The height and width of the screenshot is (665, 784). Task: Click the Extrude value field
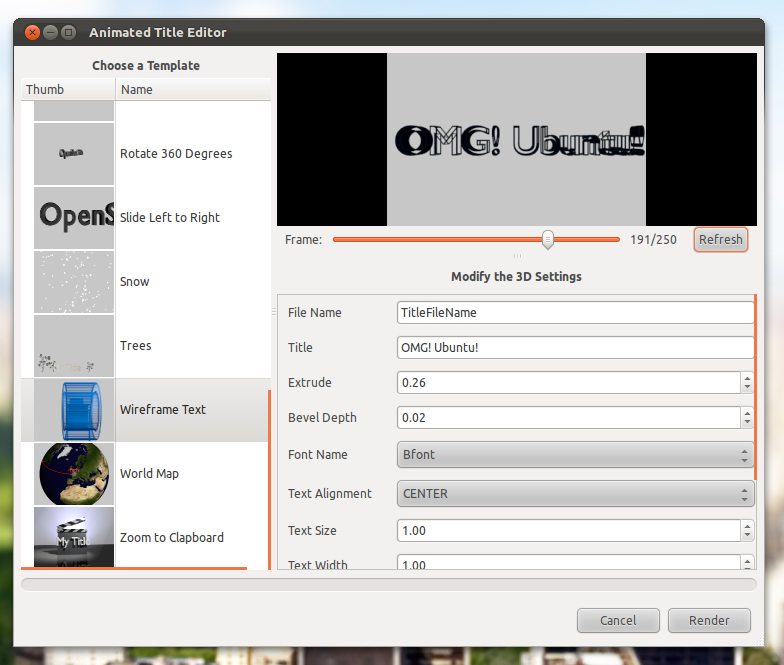(568, 382)
